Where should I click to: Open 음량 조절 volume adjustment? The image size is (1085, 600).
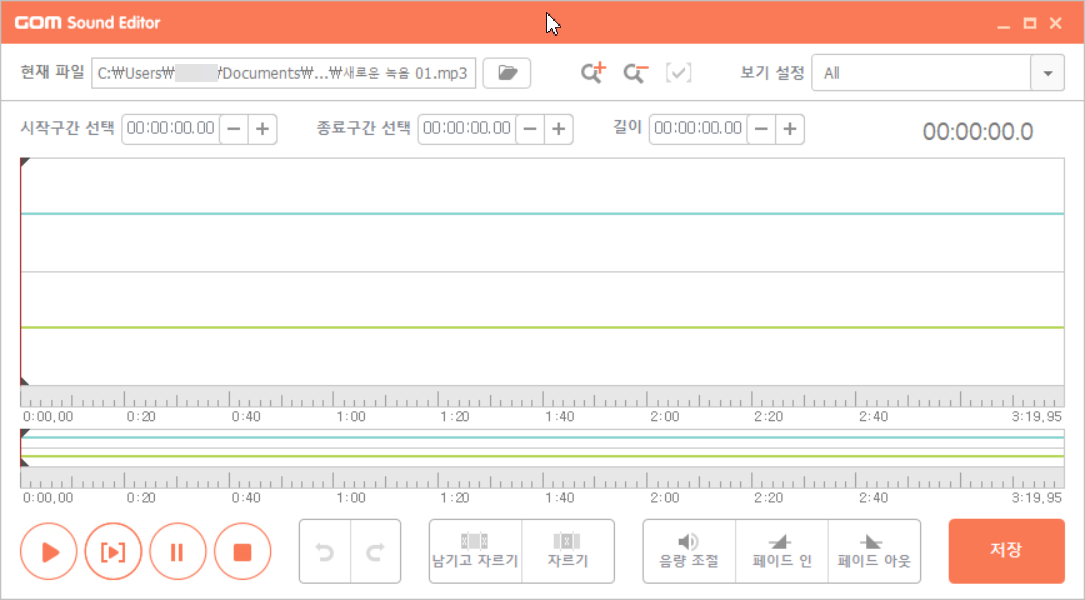click(689, 552)
